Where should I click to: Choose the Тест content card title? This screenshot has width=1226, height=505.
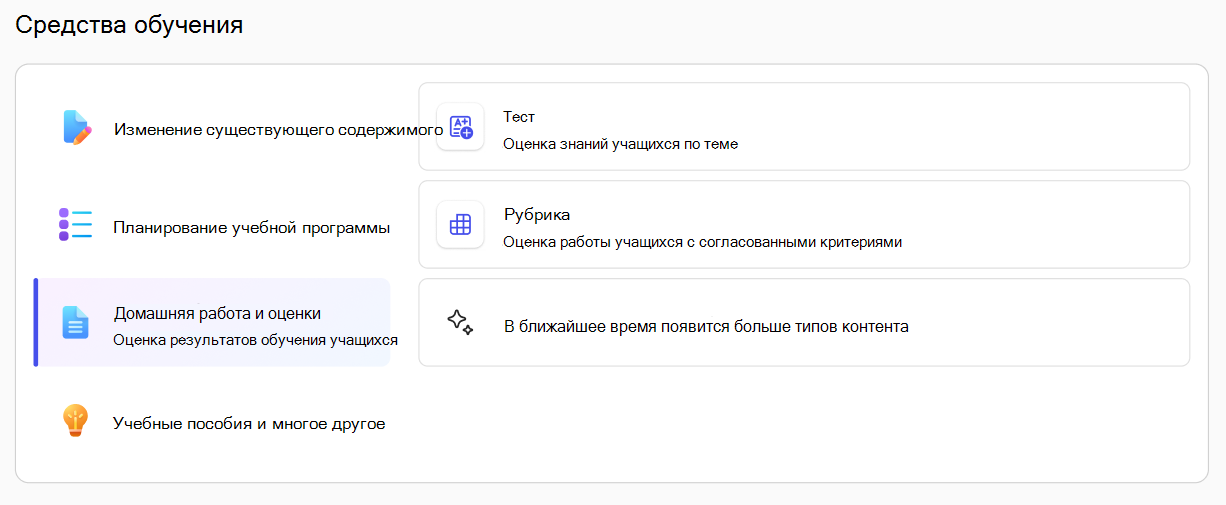point(519,117)
